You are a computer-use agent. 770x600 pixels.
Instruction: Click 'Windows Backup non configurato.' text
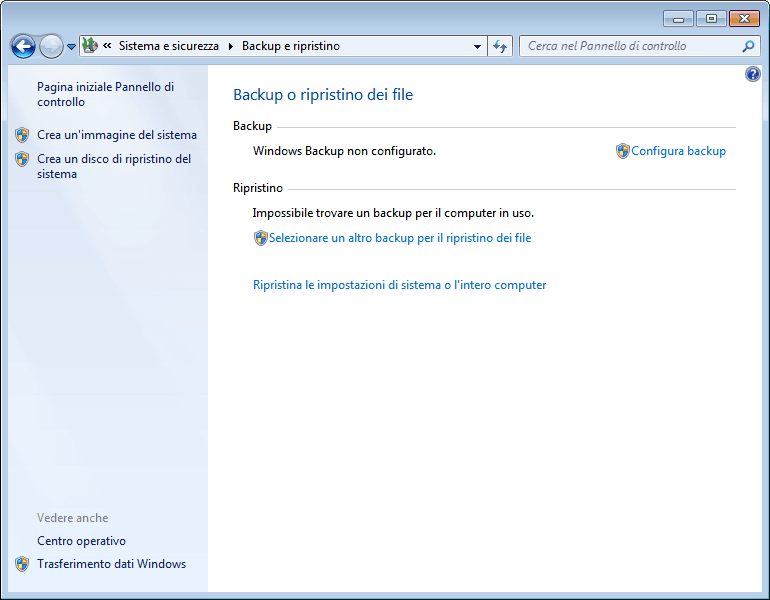pos(344,151)
